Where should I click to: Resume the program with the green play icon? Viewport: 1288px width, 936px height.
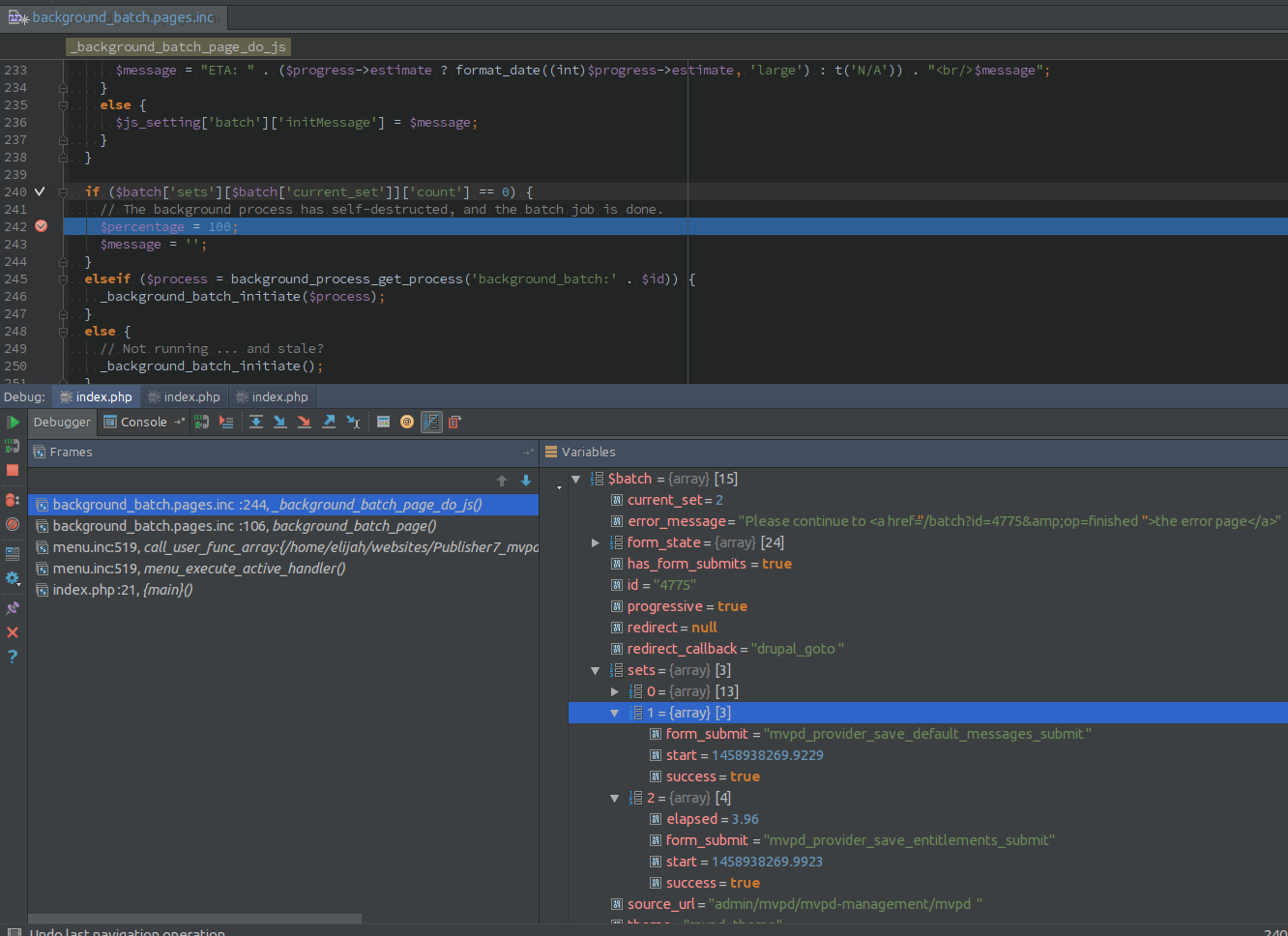13,423
